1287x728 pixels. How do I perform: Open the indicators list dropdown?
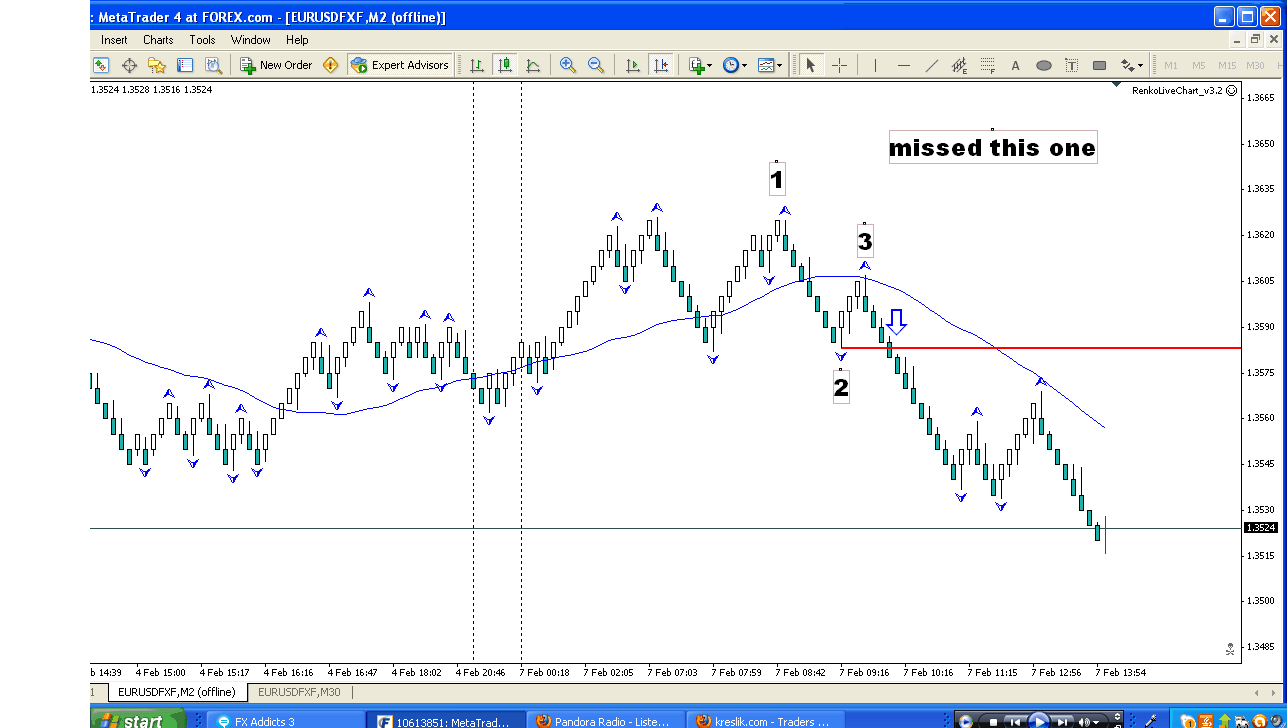tap(700, 65)
